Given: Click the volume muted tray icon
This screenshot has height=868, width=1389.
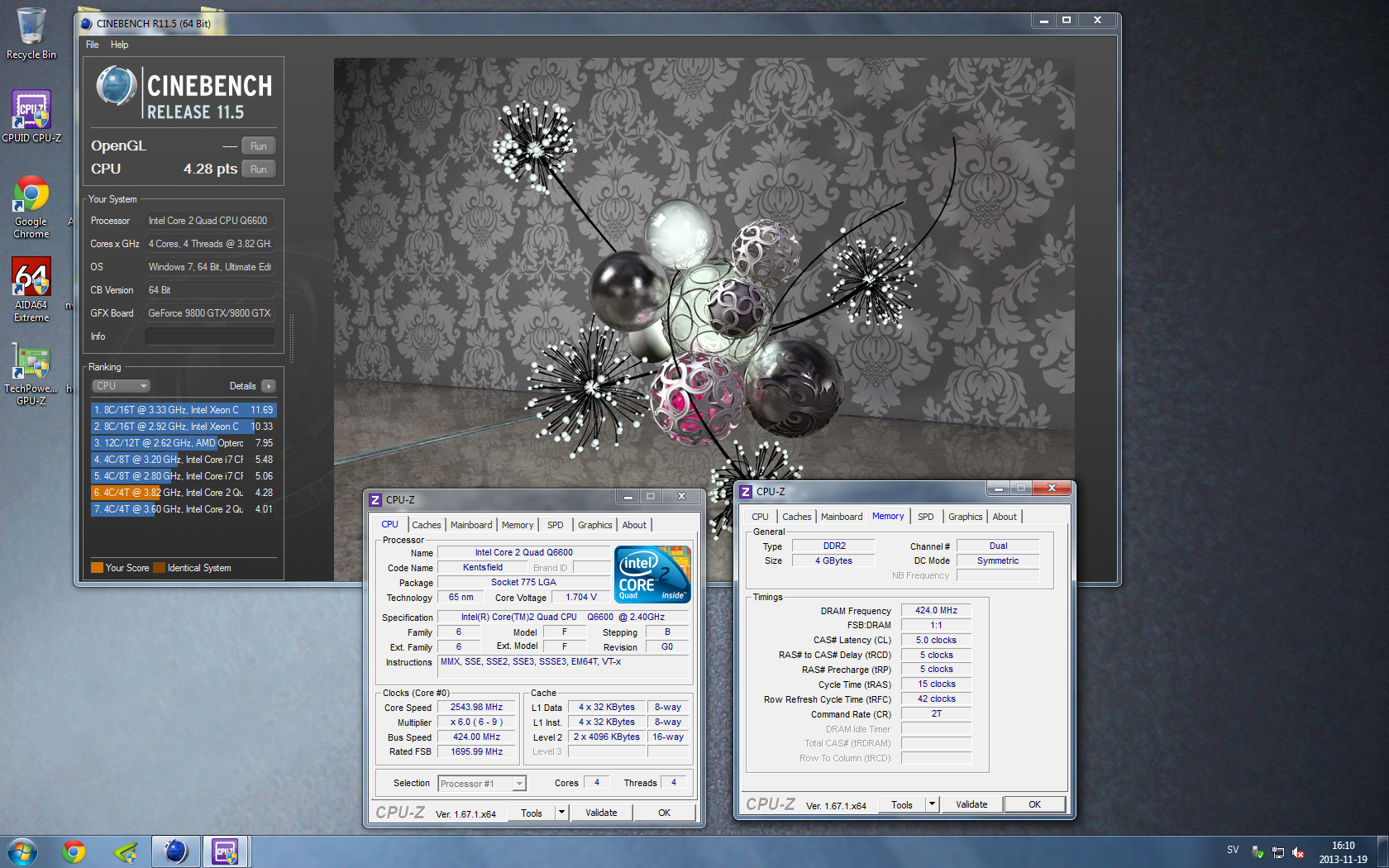Looking at the screenshot, I should coord(1298,852).
